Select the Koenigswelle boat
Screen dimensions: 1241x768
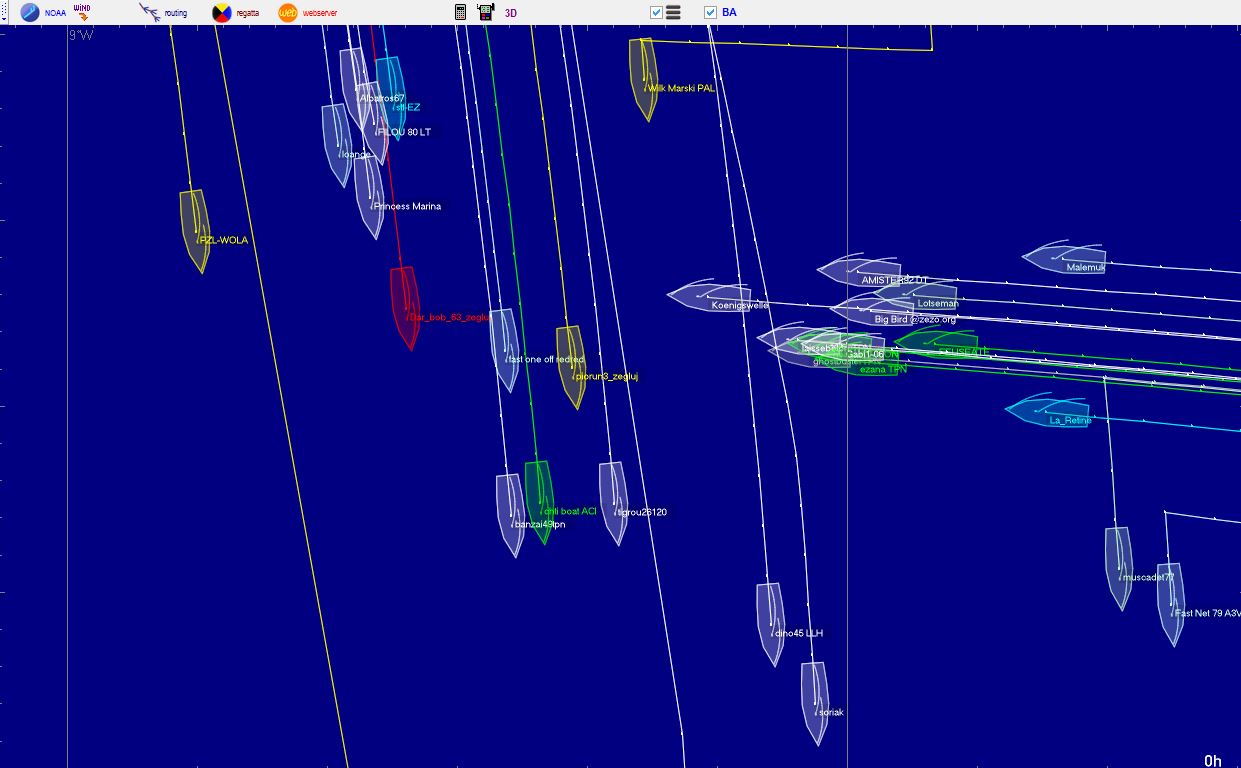pos(709,296)
